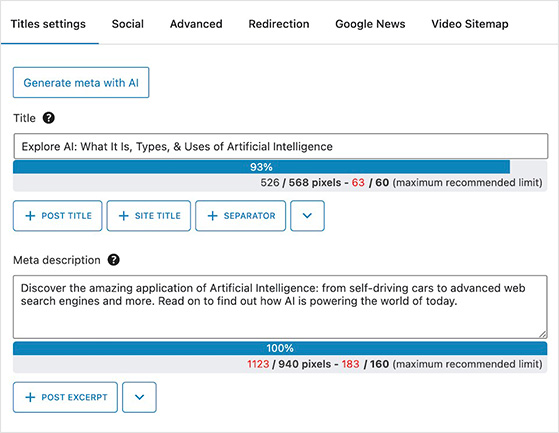Expand more title tag variables dropdown

point(307,216)
